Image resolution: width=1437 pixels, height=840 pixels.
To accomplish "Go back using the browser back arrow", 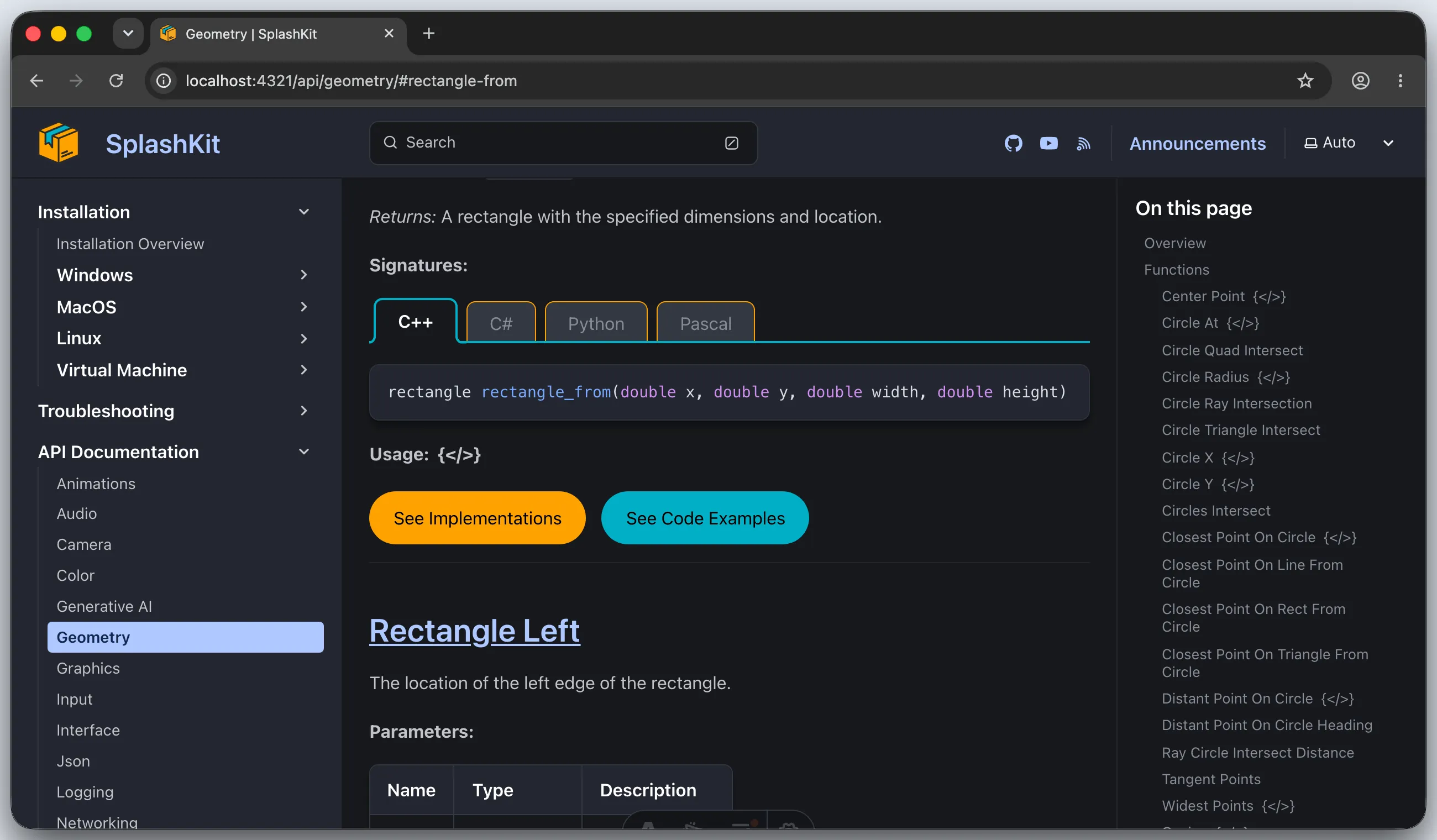I will coord(36,80).
